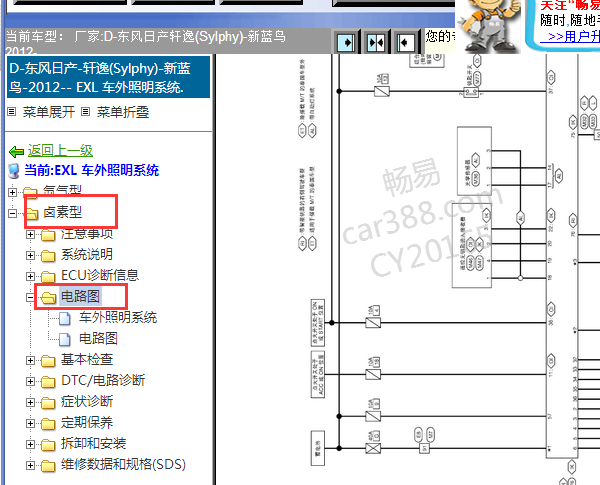The image size is (600, 485).
Task: Click 菜单折叠 to collapse all menus
Action: point(123,112)
